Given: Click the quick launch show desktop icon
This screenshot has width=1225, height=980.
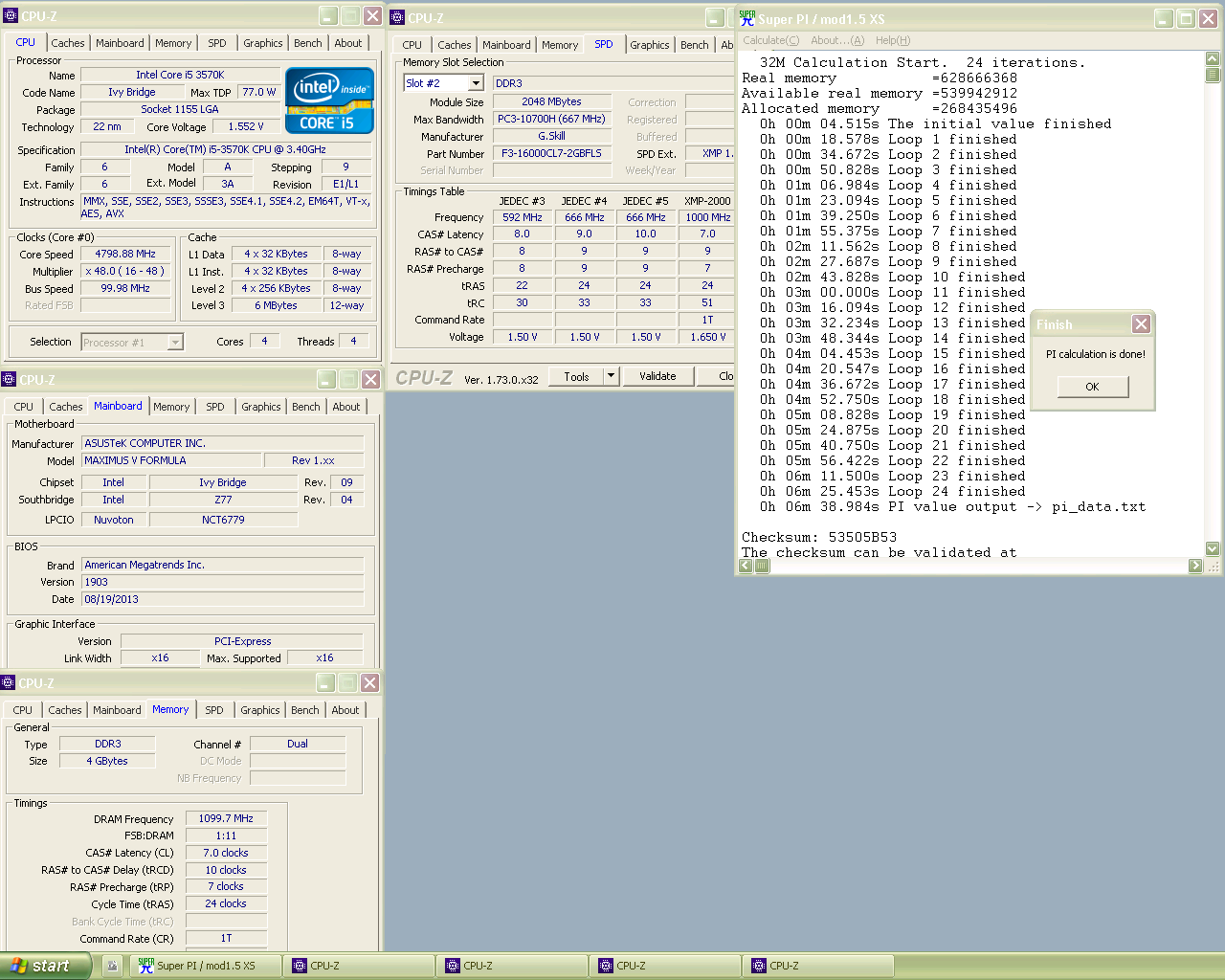Looking at the screenshot, I should pos(112,966).
